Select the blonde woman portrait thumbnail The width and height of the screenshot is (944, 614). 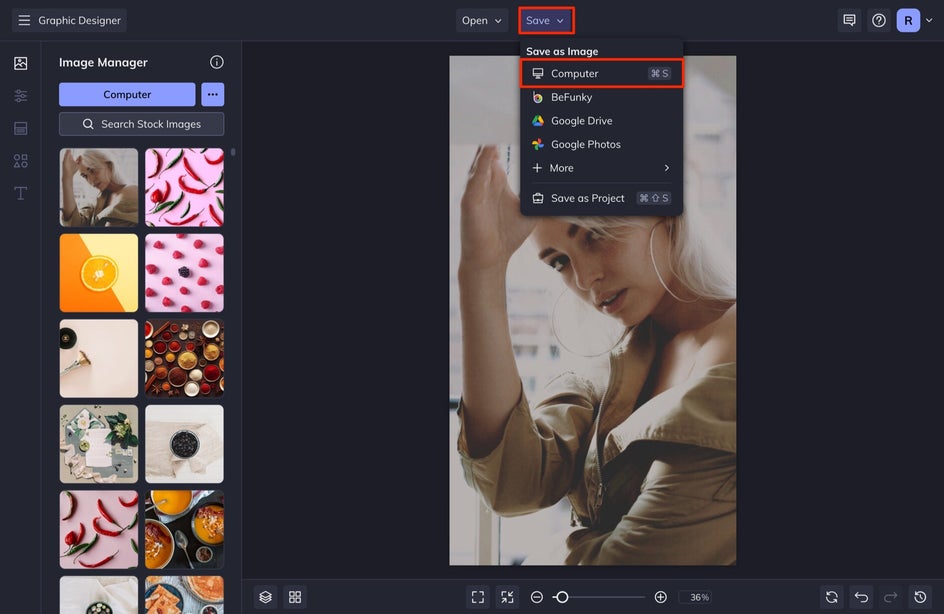[99, 187]
